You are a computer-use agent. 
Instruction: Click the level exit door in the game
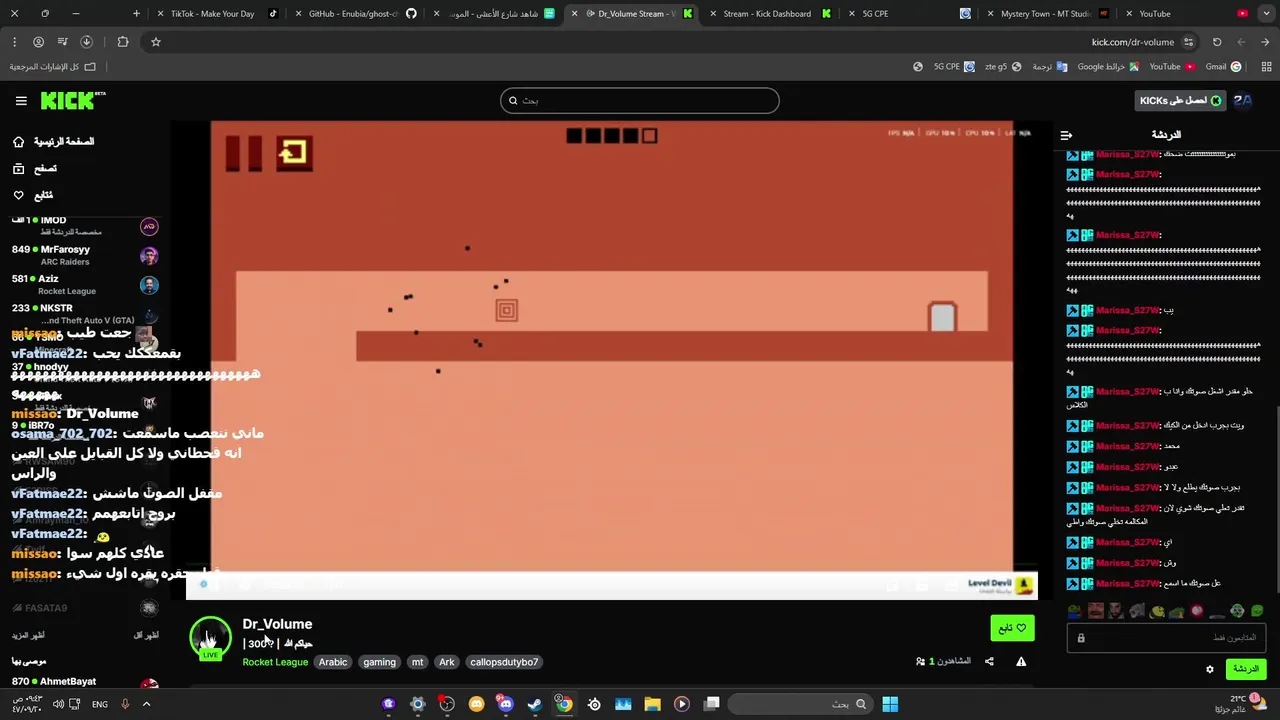click(942, 317)
